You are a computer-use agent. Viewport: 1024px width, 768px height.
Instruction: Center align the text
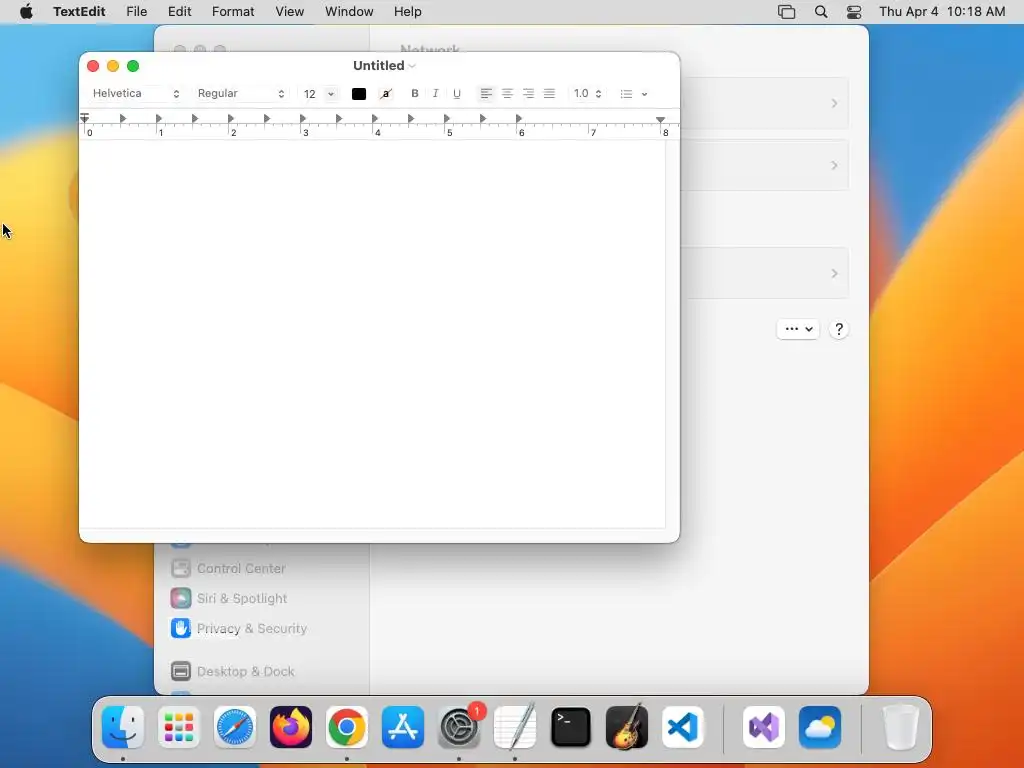(507, 93)
